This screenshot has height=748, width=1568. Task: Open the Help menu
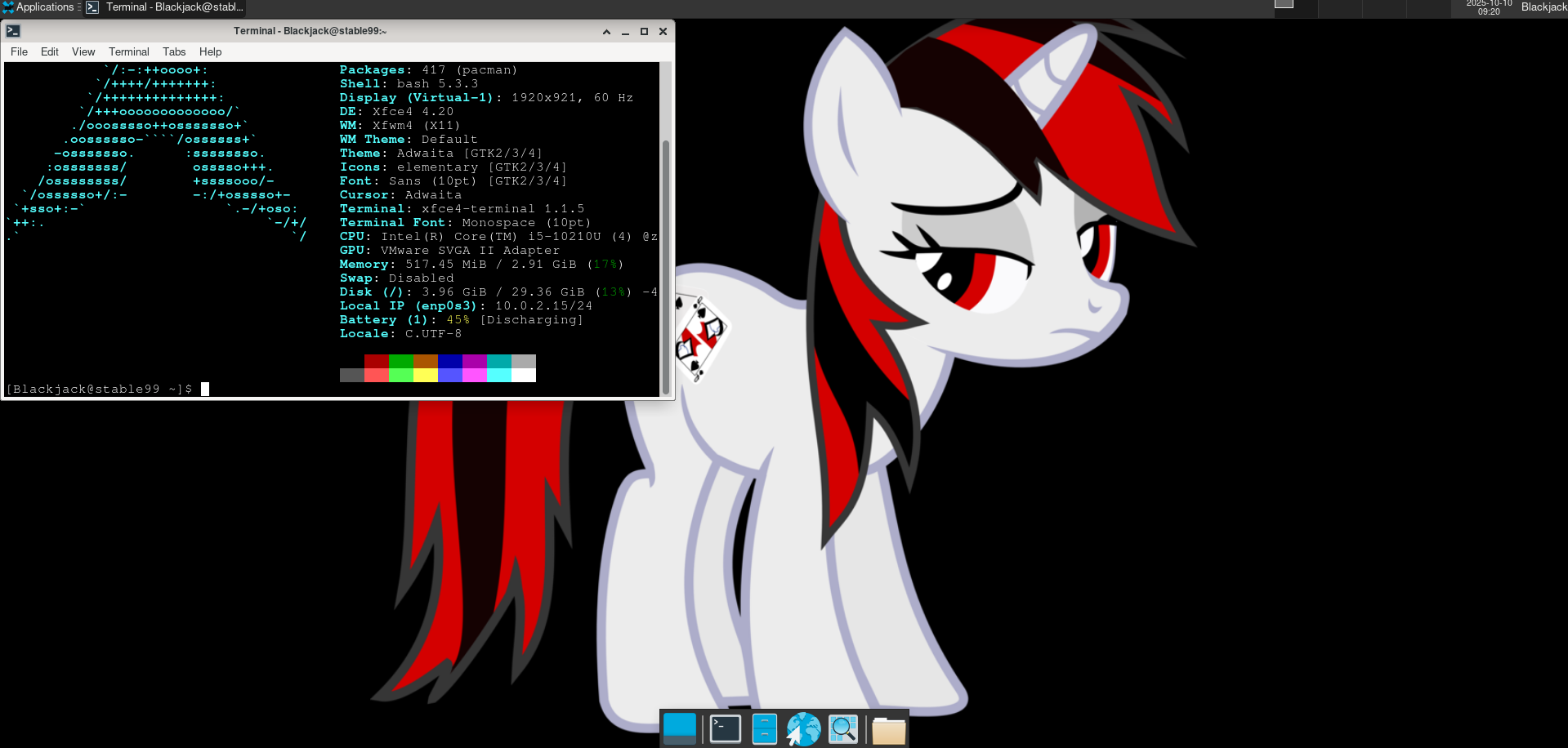click(210, 51)
